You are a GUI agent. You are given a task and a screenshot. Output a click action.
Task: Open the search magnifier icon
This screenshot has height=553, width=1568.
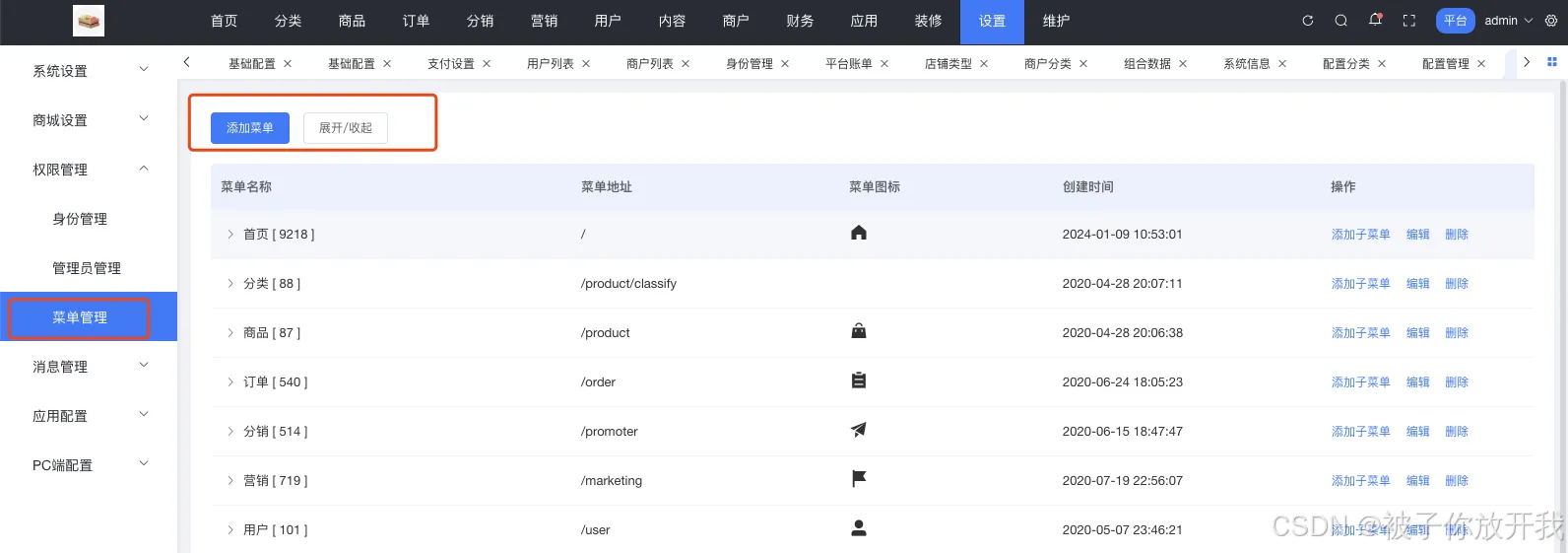1340,21
